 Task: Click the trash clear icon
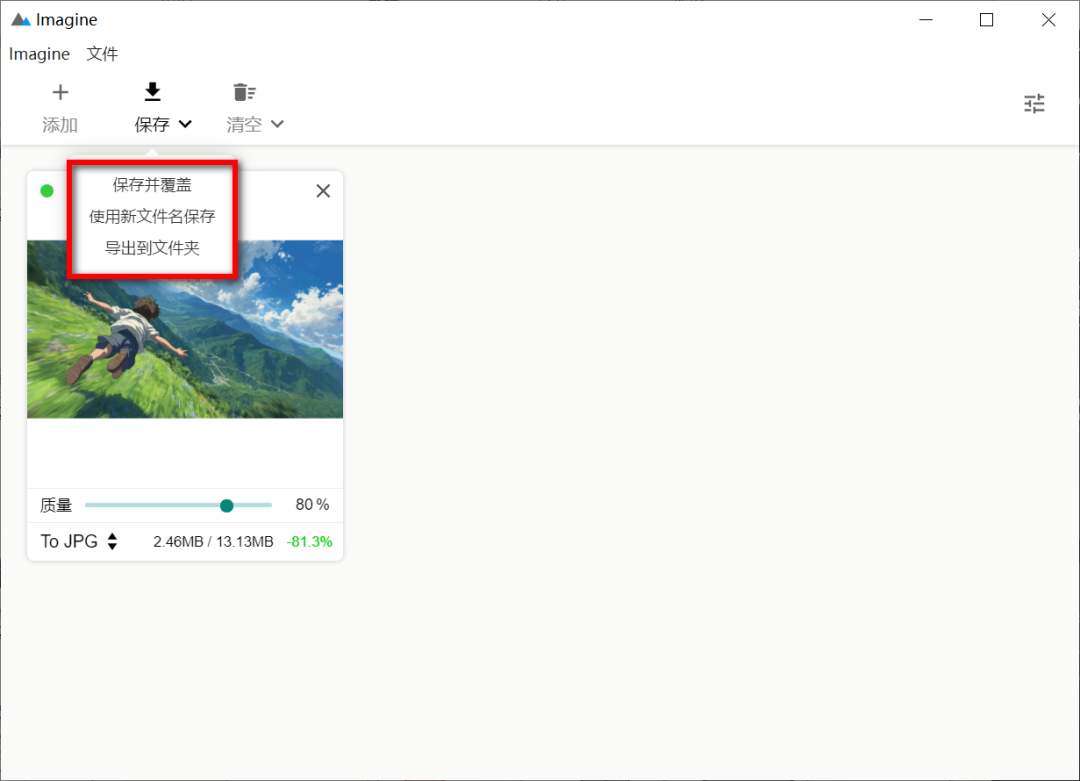[x=244, y=92]
